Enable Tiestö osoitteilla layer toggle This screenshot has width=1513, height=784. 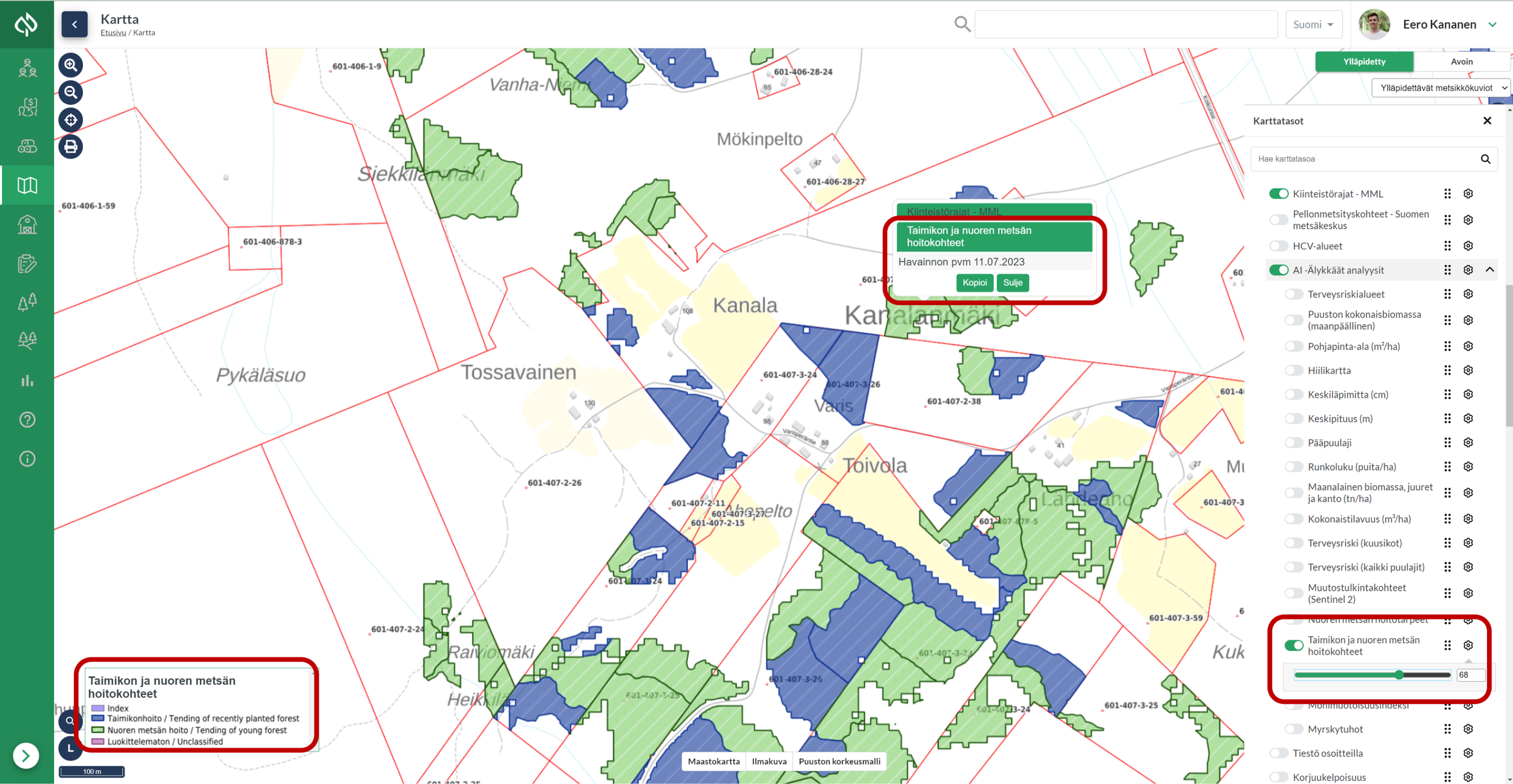point(1279,753)
